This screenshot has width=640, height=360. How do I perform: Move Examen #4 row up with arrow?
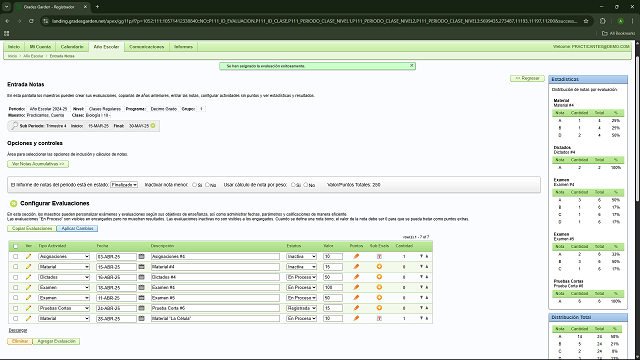click(x=427, y=287)
